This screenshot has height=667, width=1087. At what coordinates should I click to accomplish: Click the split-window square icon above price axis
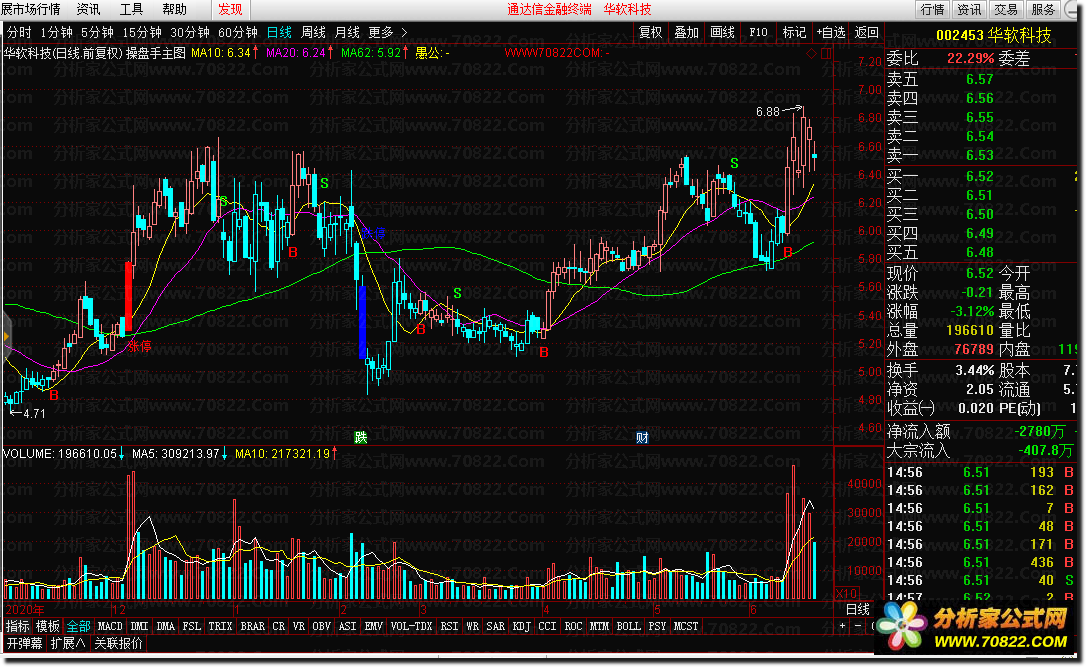(x=826, y=53)
